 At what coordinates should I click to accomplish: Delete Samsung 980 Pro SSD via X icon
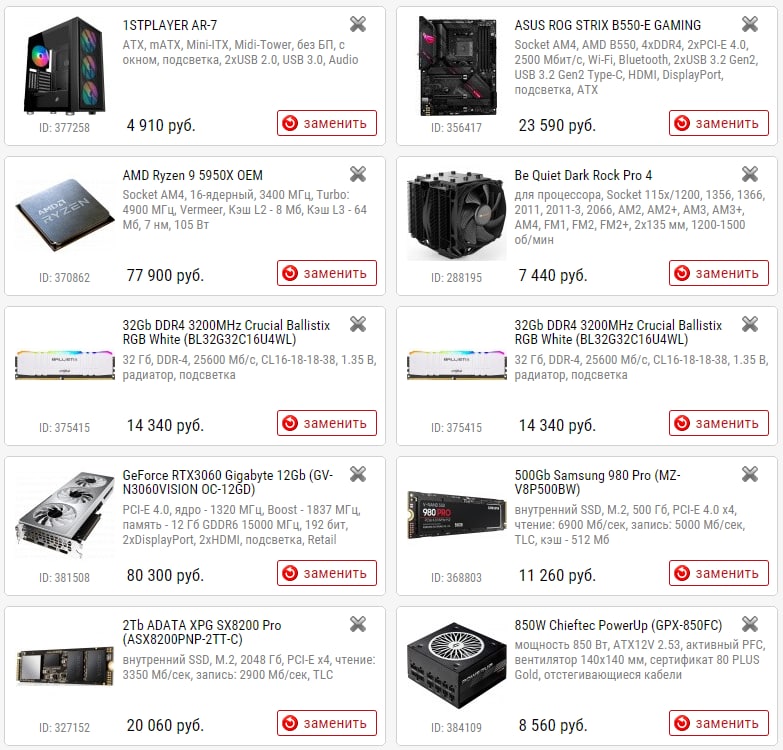pyautogui.click(x=750, y=474)
